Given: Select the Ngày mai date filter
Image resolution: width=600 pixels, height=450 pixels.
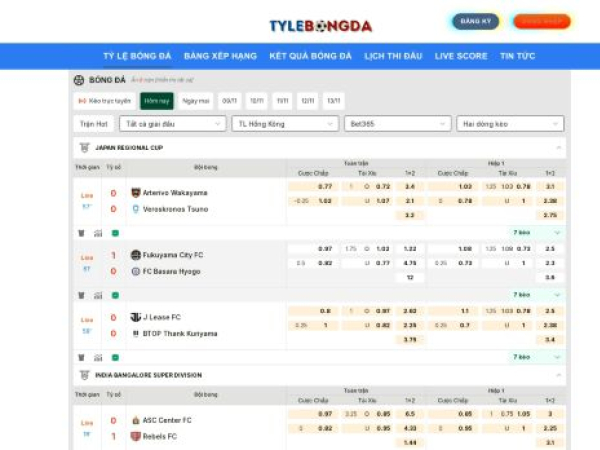Looking at the screenshot, I should (196, 101).
